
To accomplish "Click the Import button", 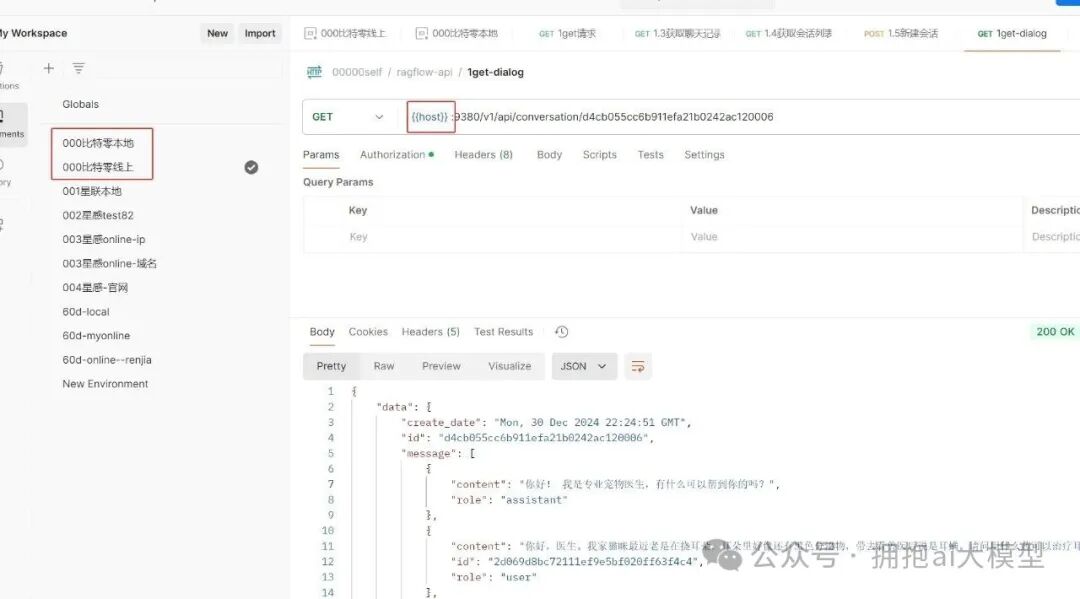I will pyautogui.click(x=260, y=32).
